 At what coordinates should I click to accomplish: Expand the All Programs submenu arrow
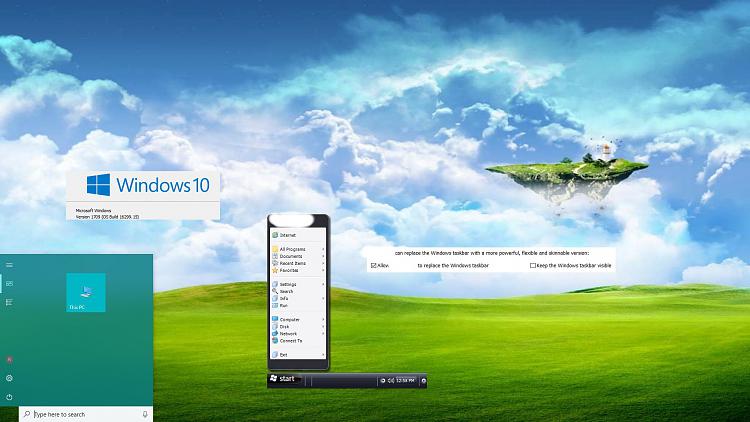(x=323, y=249)
